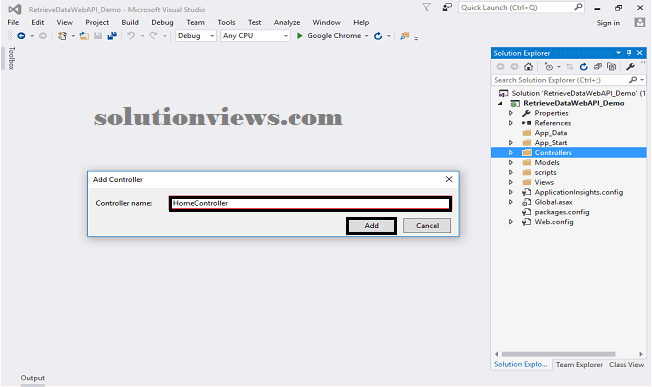Screen dimensions: 652x387
Task: Click the Quick Launch search icon
Action: pos(578,7)
